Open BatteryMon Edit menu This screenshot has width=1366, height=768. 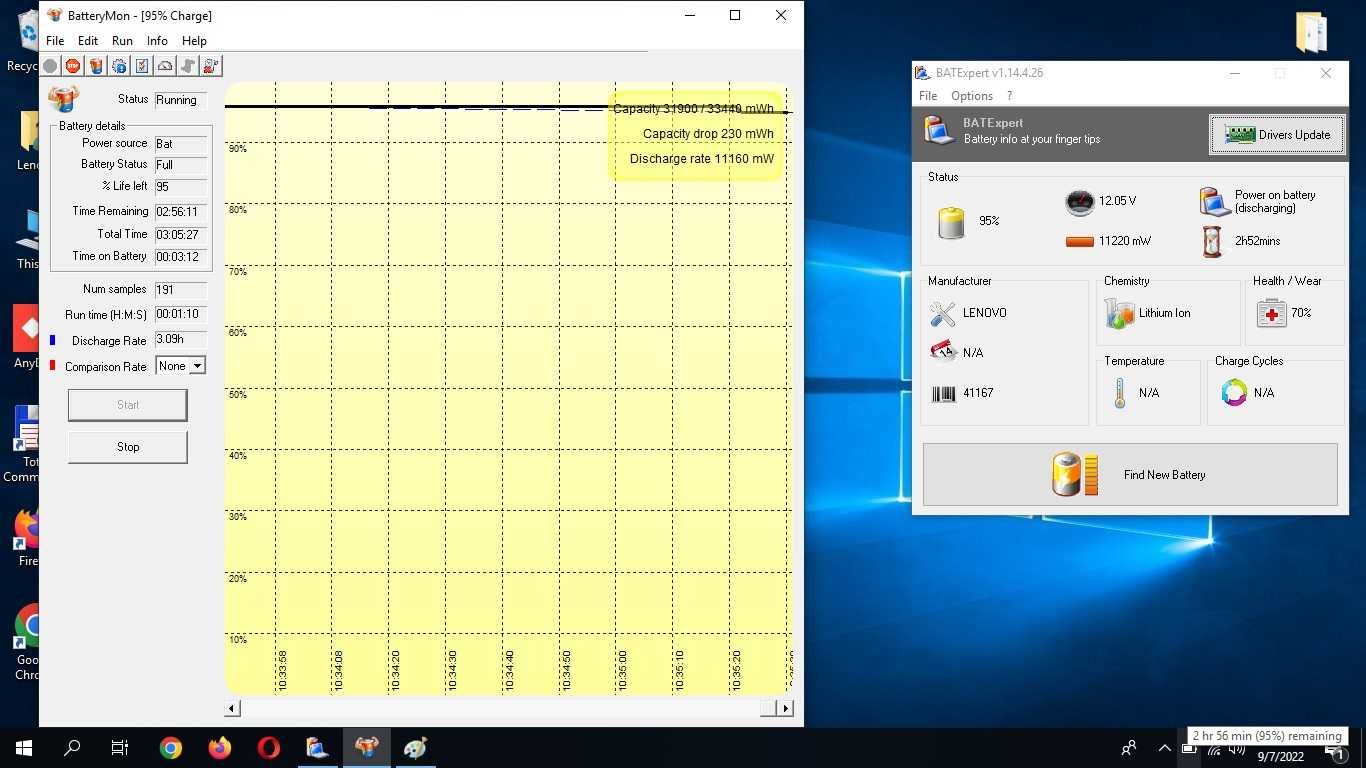88,41
